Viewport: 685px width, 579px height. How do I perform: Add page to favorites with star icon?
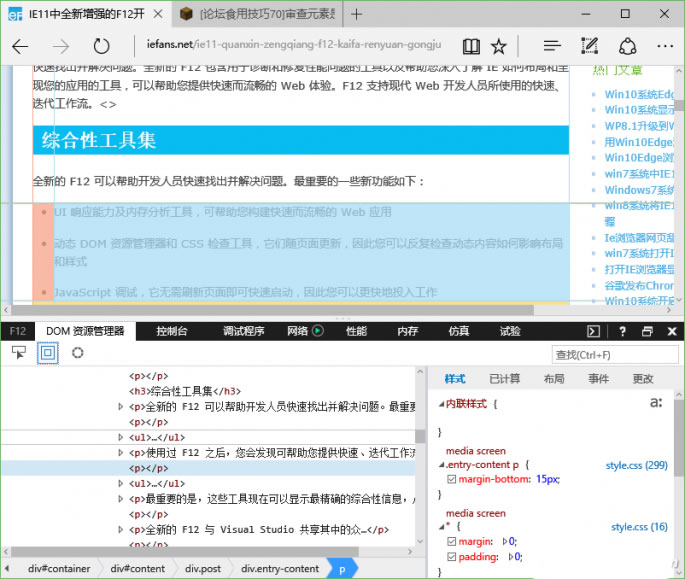point(499,46)
